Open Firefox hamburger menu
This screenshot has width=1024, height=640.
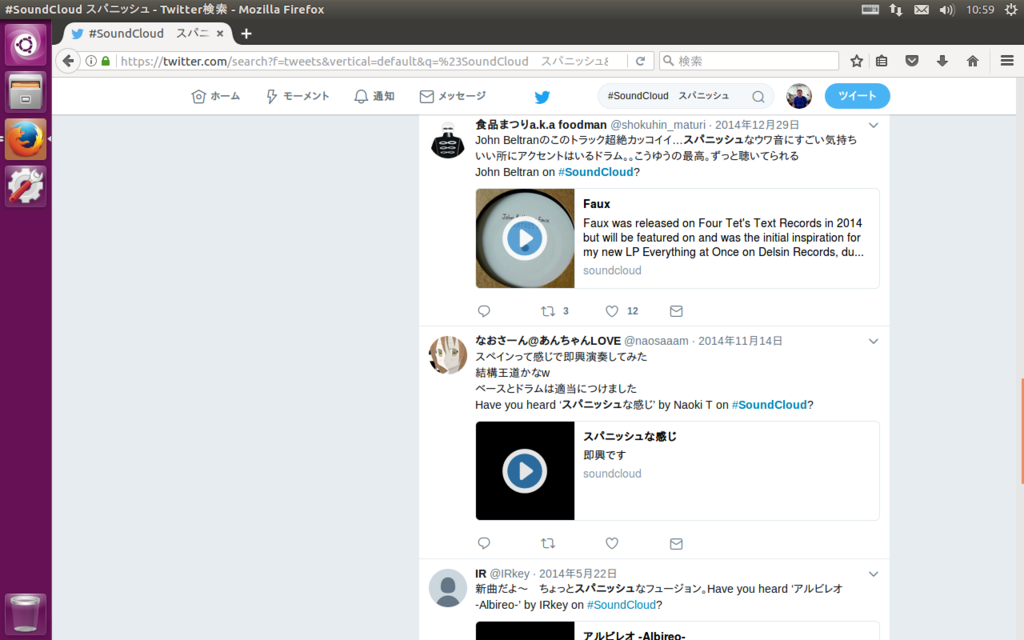(x=1006, y=61)
